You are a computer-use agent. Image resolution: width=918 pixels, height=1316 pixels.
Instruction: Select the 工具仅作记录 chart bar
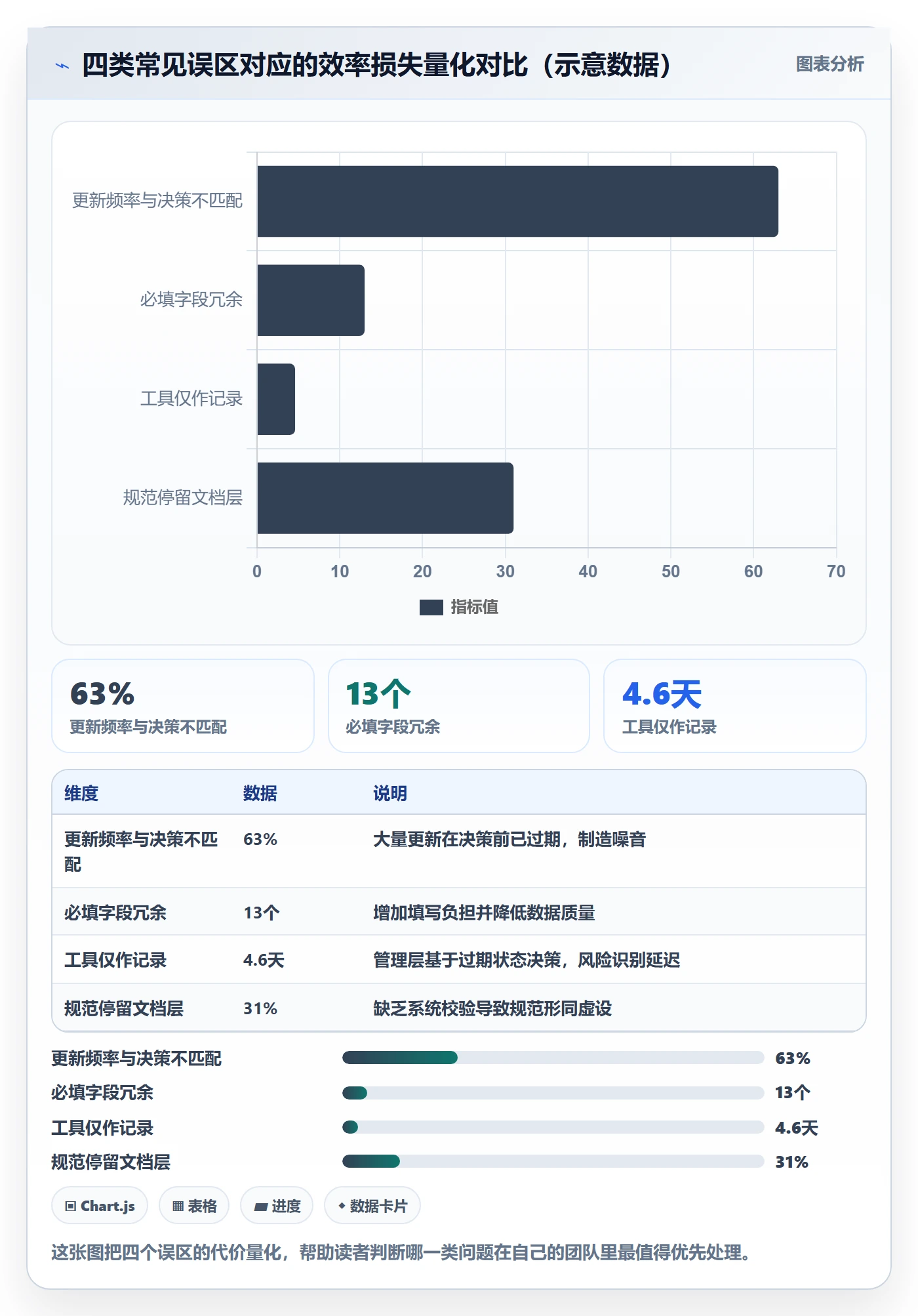(276, 400)
